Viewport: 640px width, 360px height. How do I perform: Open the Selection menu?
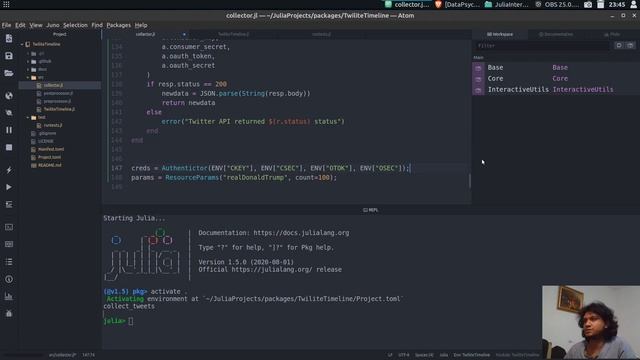pyautogui.click(x=75, y=25)
